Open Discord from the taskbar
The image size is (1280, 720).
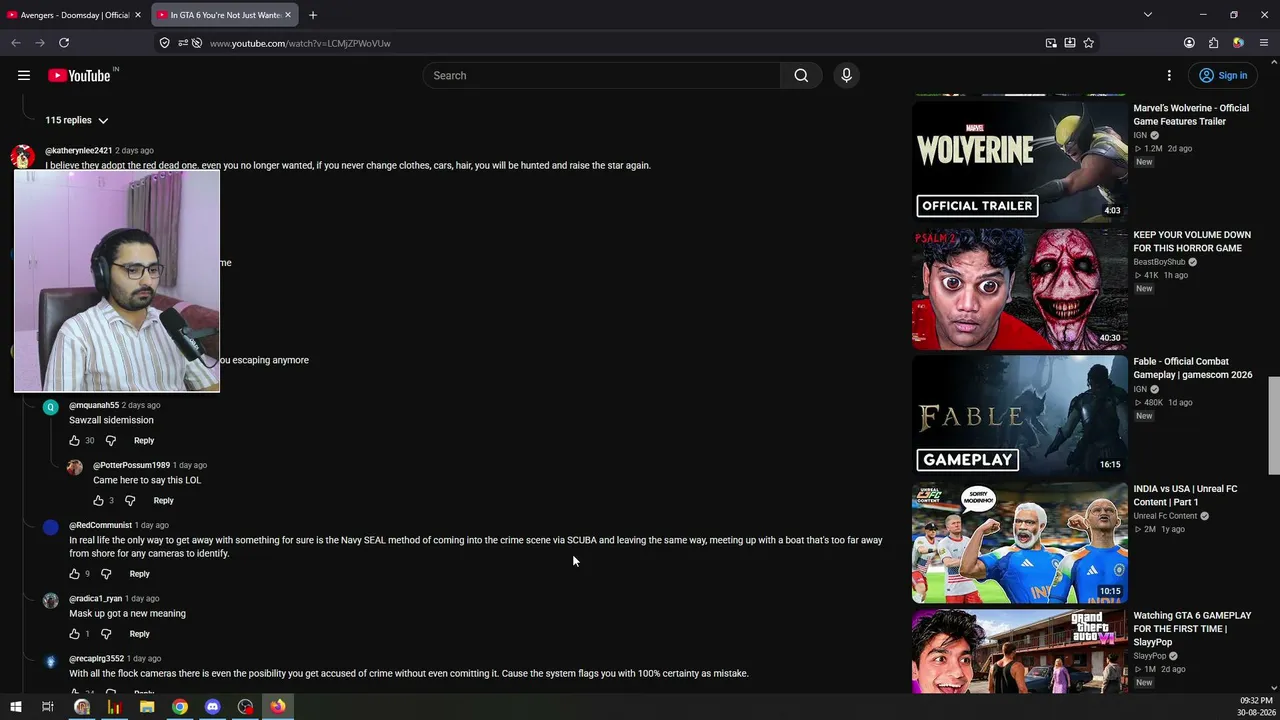pyautogui.click(x=212, y=707)
